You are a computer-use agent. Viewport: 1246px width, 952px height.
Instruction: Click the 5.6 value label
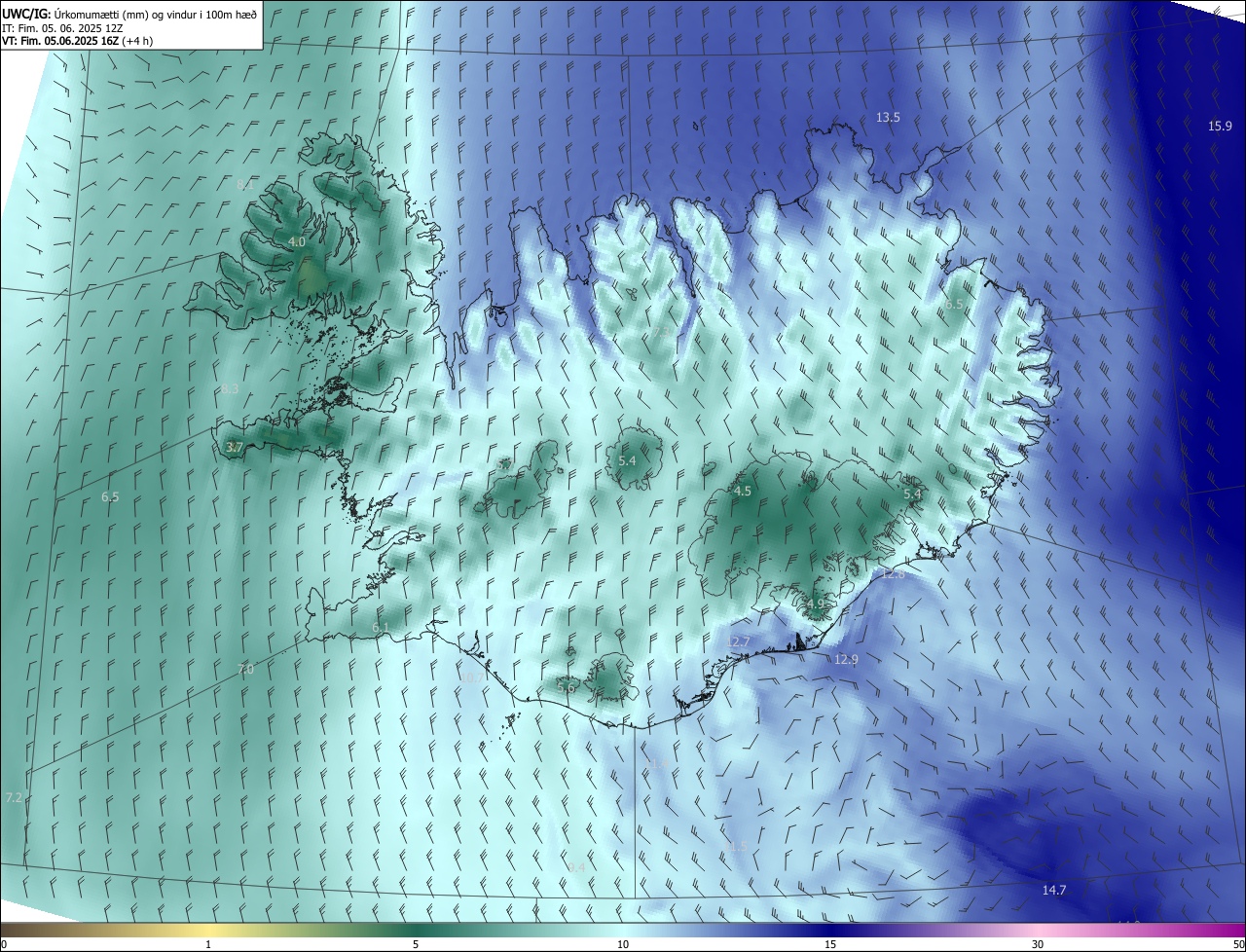coord(566,686)
